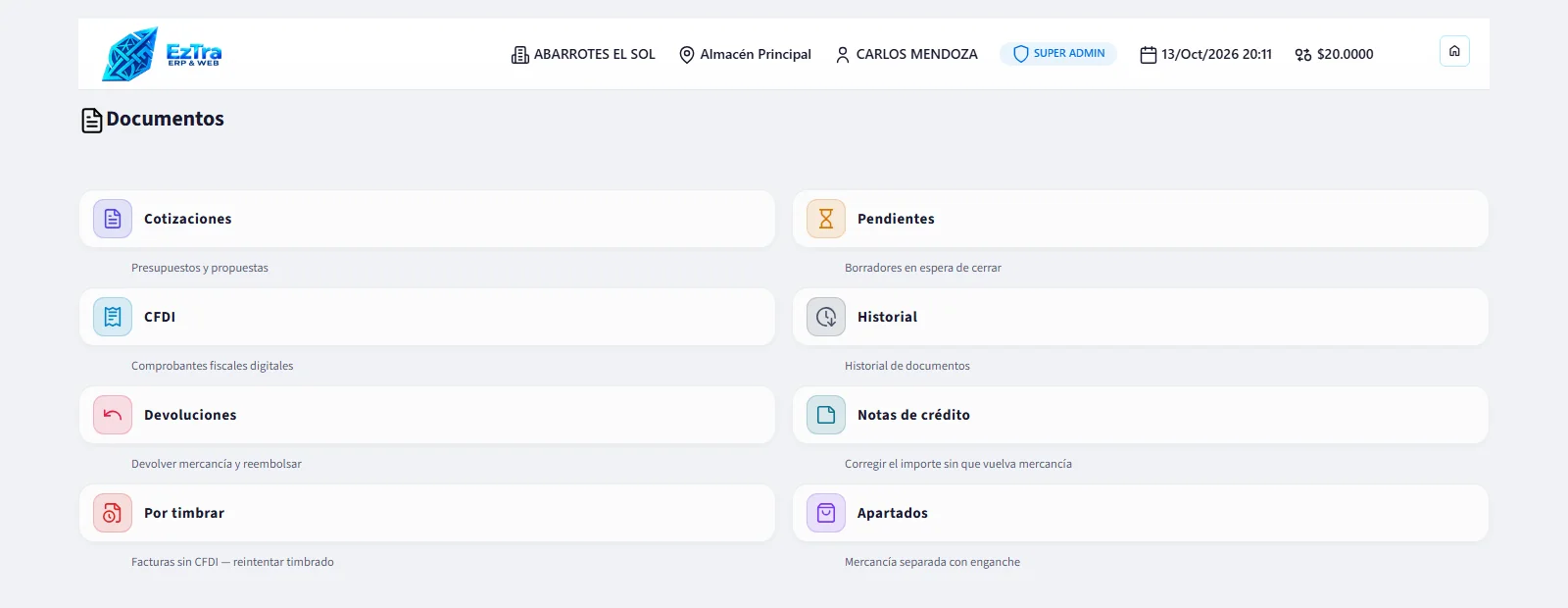Click the Por timbrar file-clock icon

pyautogui.click(x=113, y=513)
